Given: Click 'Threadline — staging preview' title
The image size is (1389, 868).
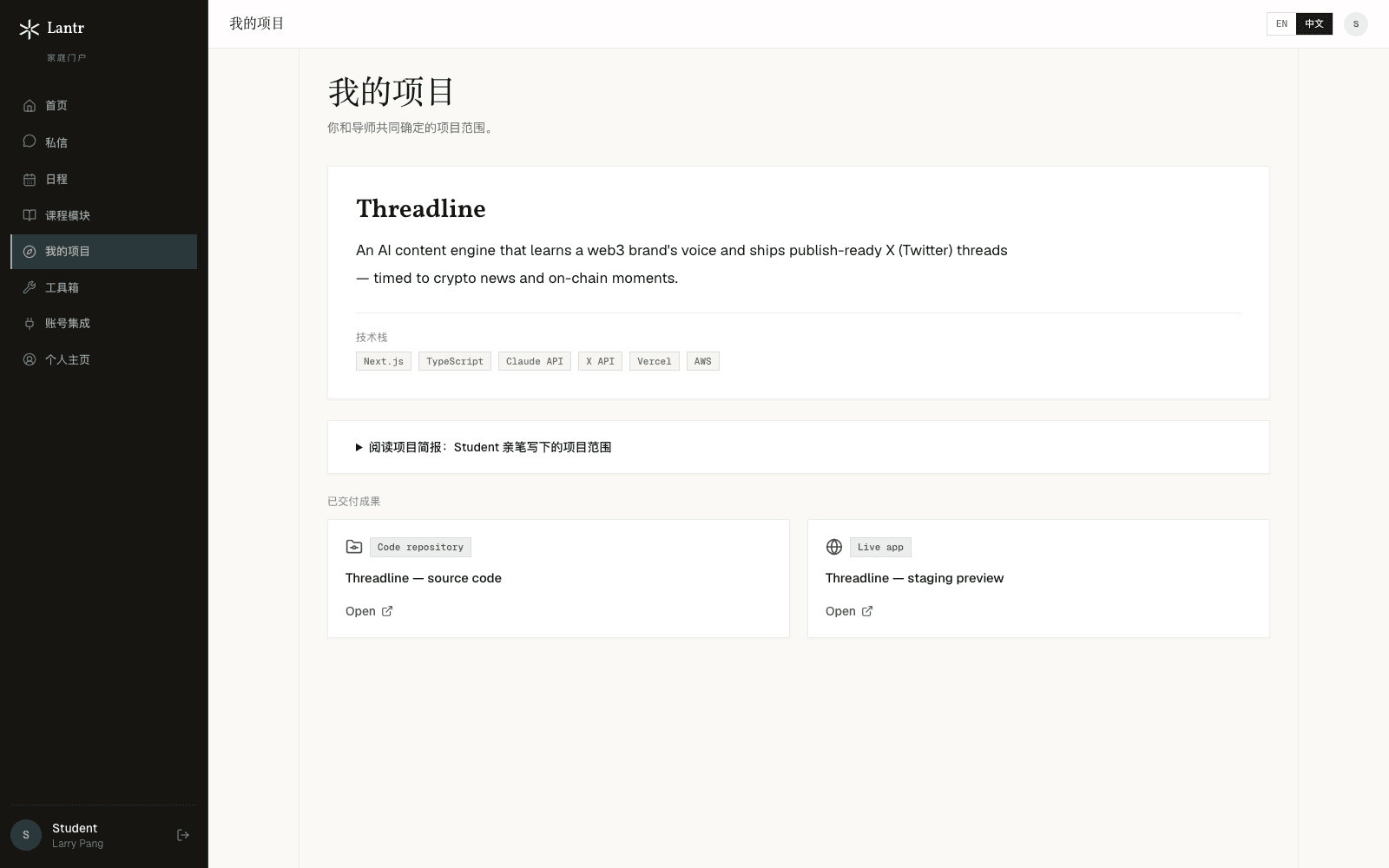Looking at the screenshot, I should click(914, 578).
